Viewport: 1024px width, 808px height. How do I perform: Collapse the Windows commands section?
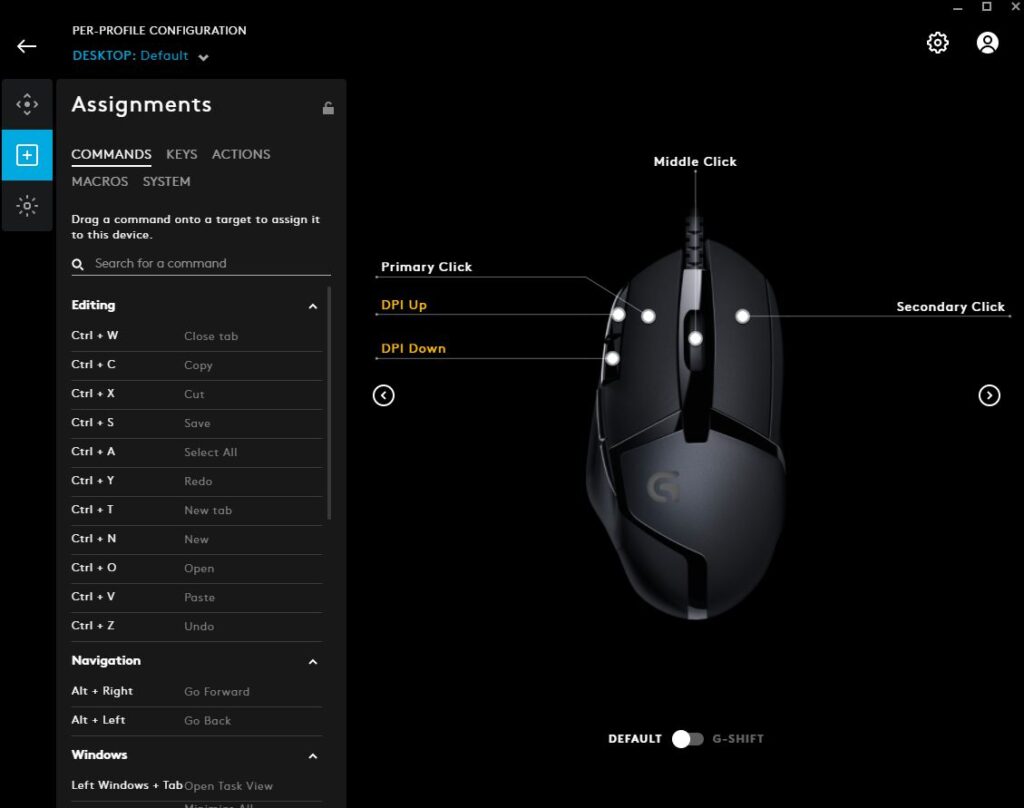click(313, 756)
